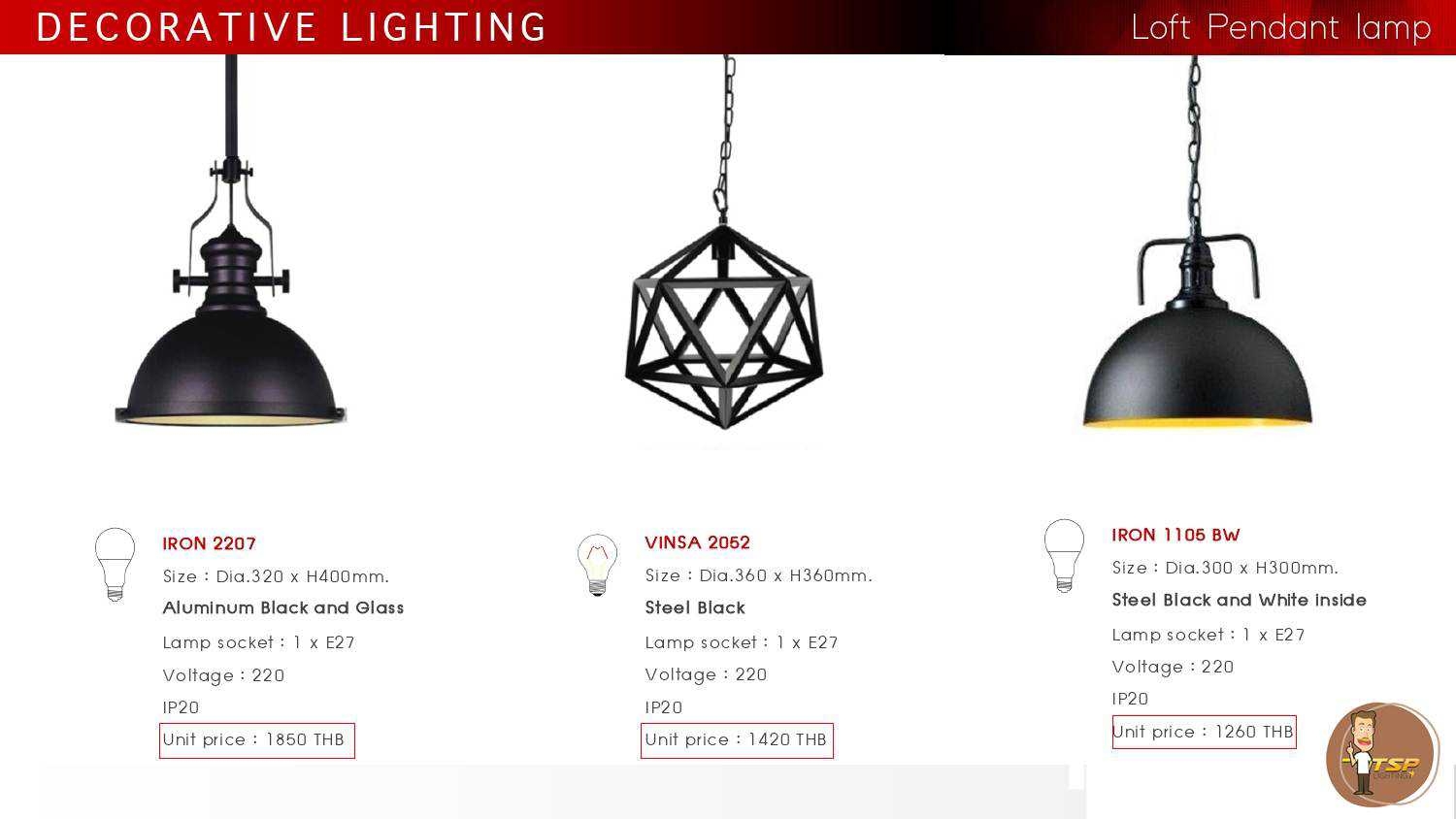Click the IRON 2207 product name

pyautogui.click(x=210, y=543)
